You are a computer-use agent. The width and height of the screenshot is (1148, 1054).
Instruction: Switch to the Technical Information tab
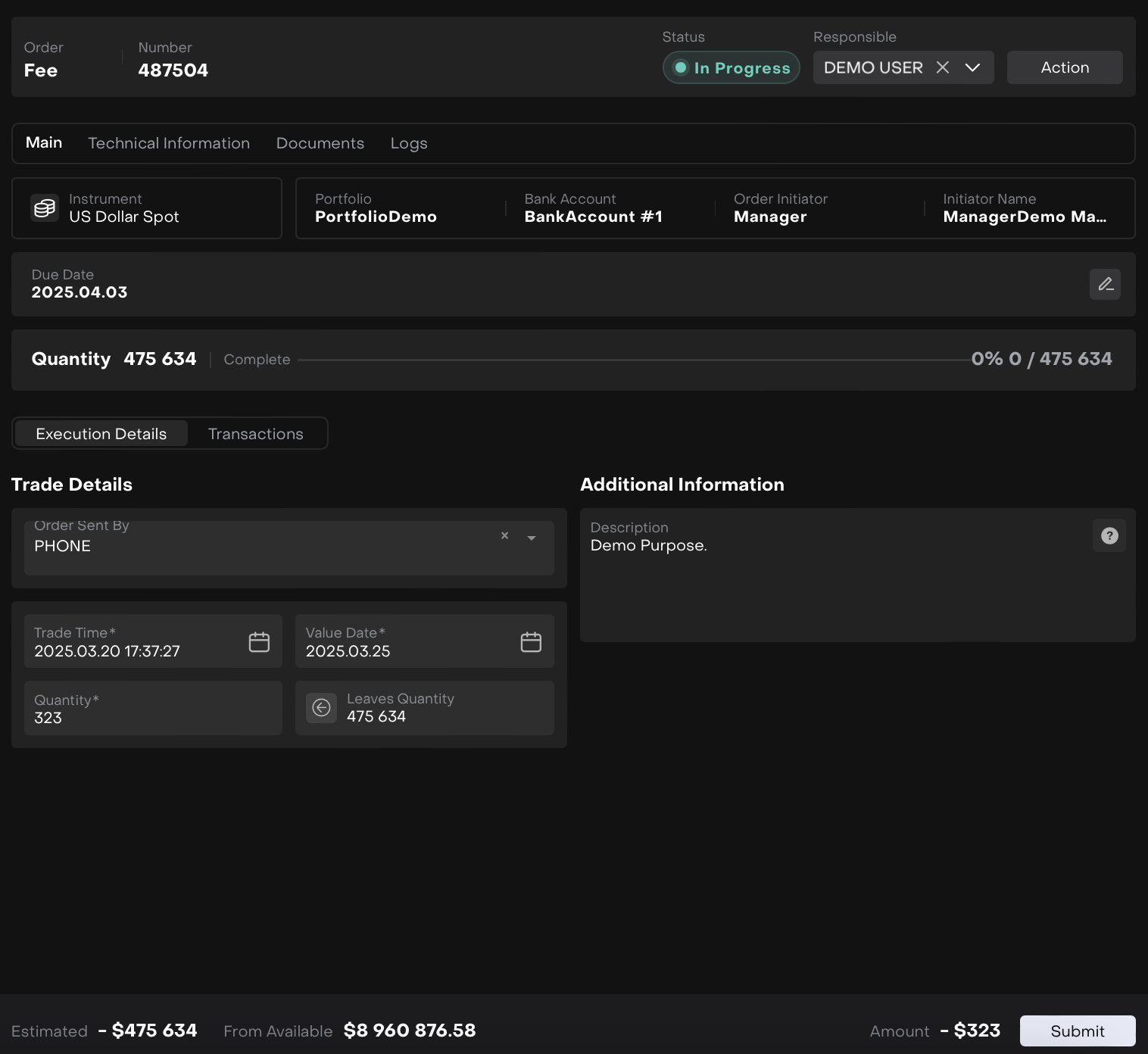pos(169,143)
